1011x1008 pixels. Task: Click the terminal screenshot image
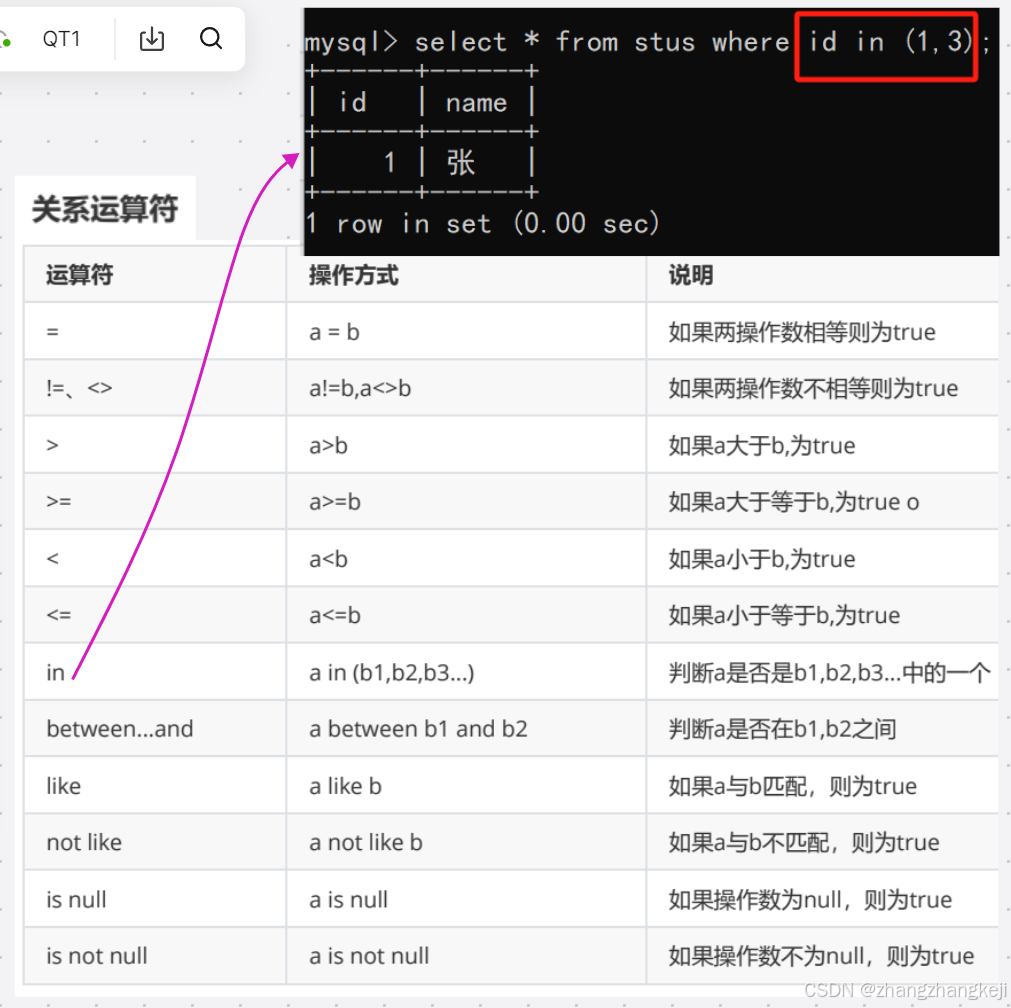(651, 132)
